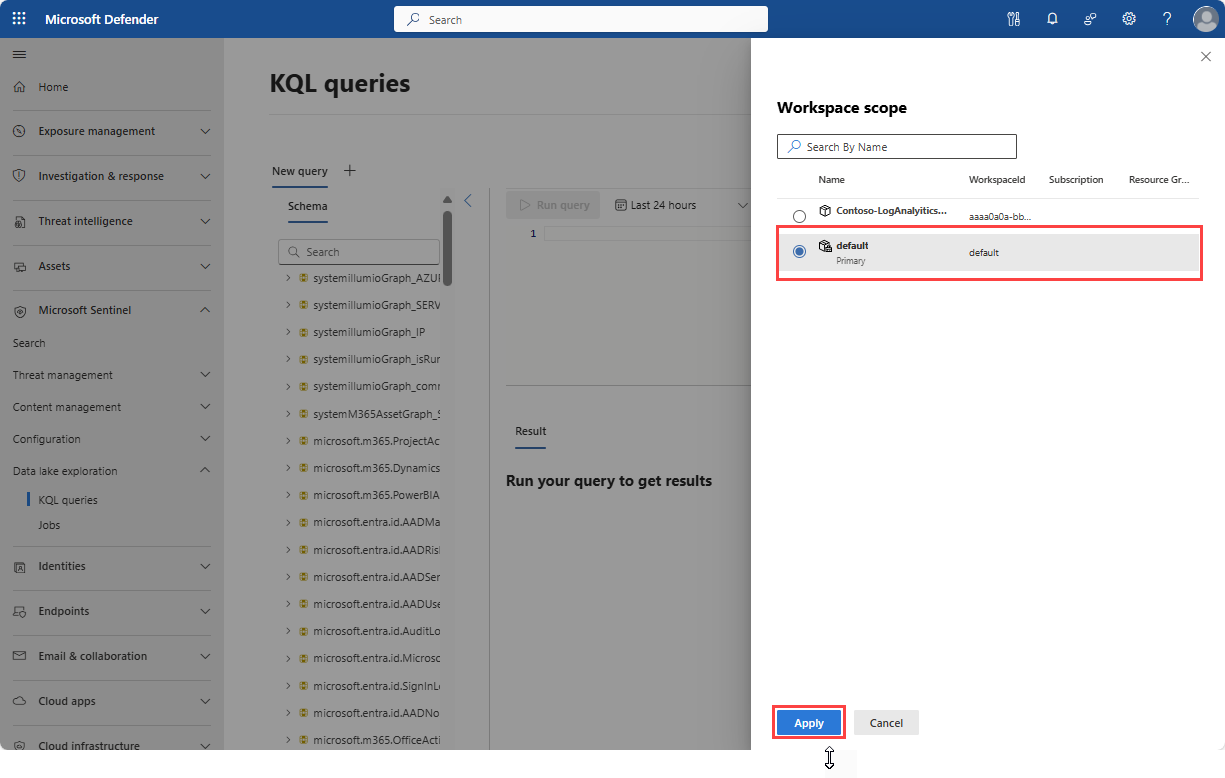Sort by the WorkspaceId column header

(997, 180)
